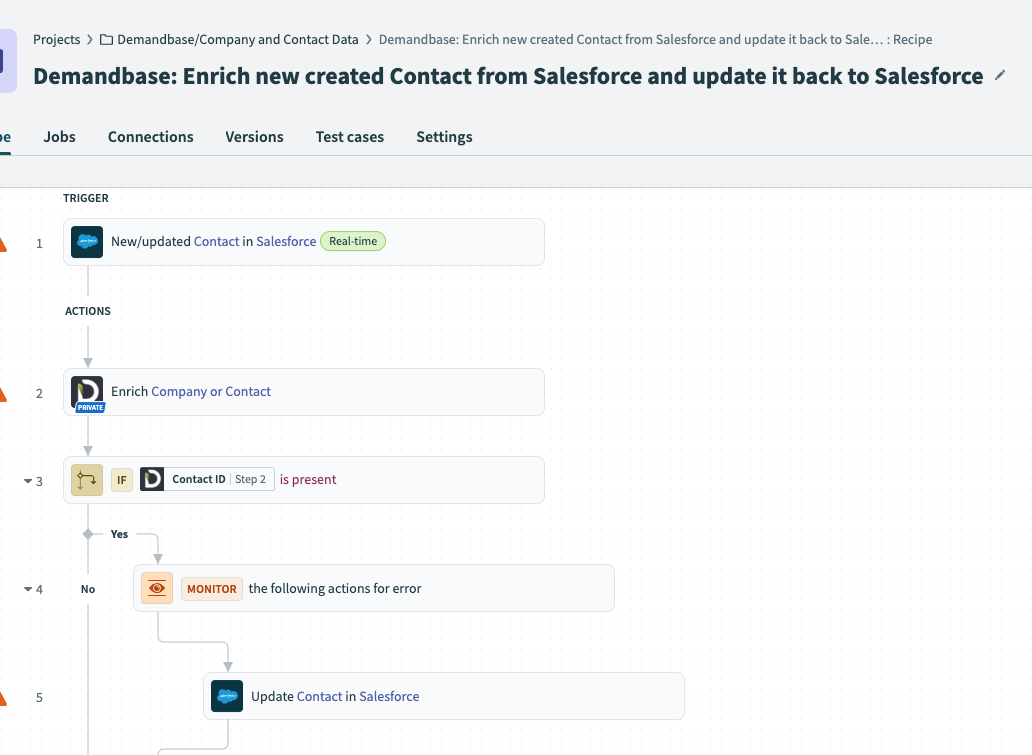Click the Salesforce icon in trigger step
This screenshot has width=1032, height=755.
click(x=87, y=242)
